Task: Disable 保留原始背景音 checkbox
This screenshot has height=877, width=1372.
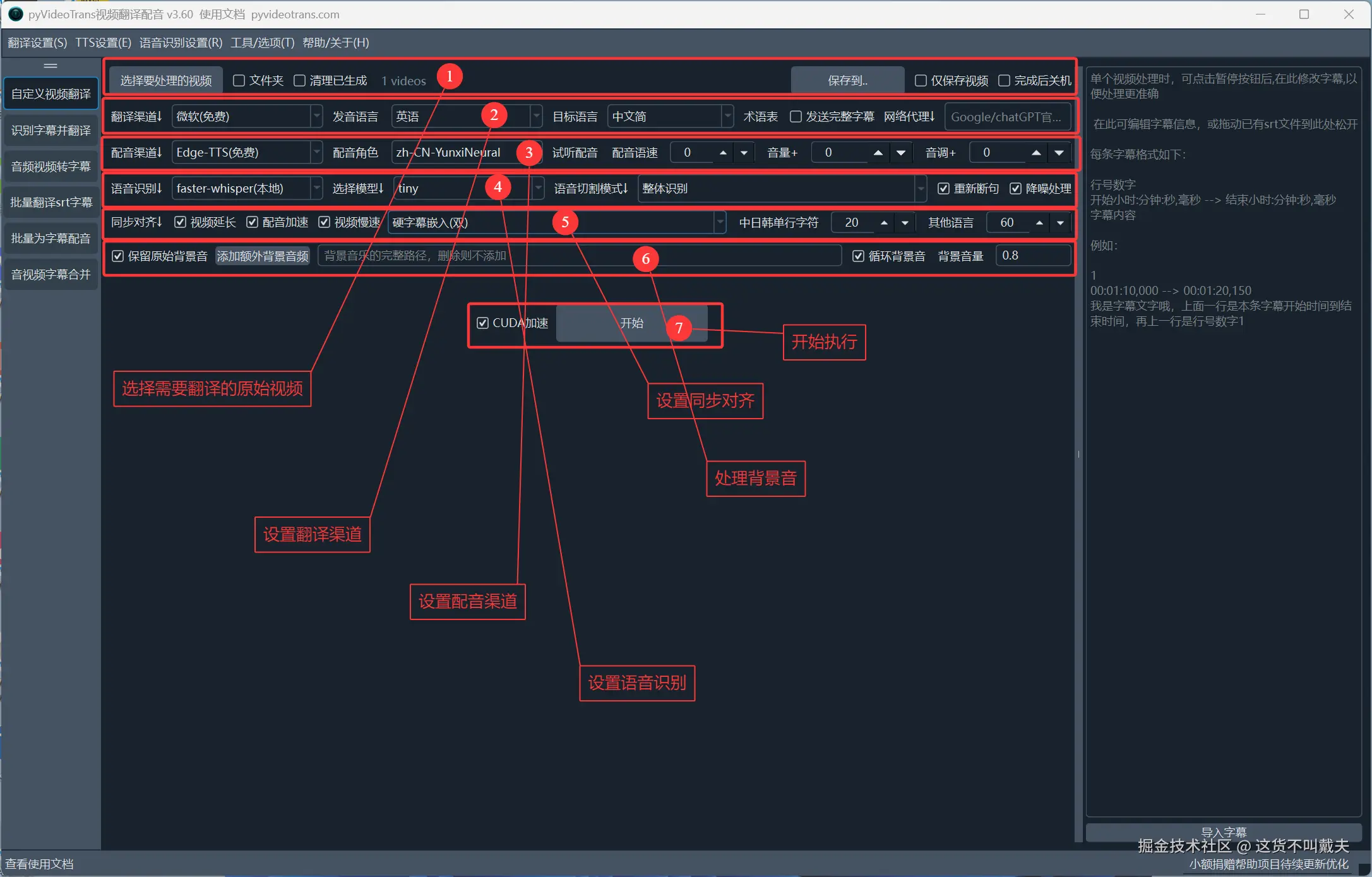Action: (x=118, y=256)
